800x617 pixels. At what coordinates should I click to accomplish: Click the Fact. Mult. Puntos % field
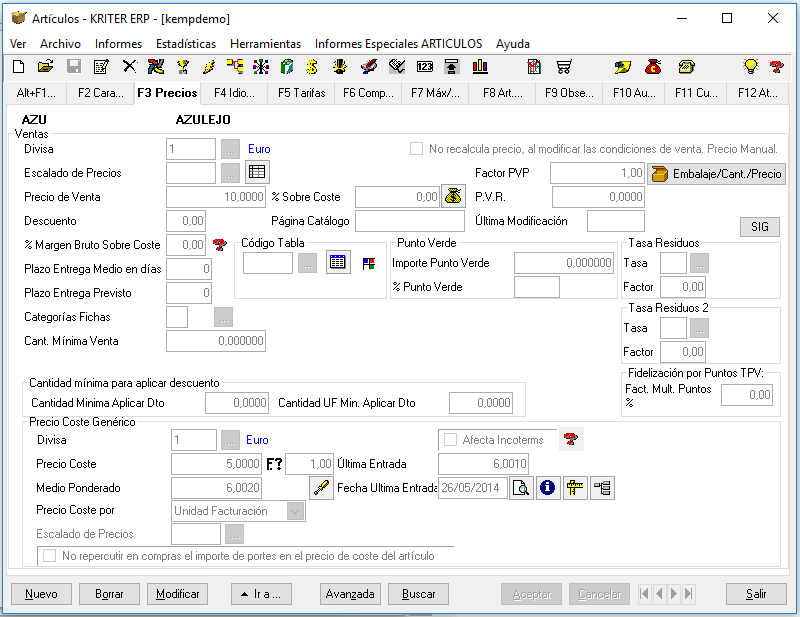(x=747, y=394)
